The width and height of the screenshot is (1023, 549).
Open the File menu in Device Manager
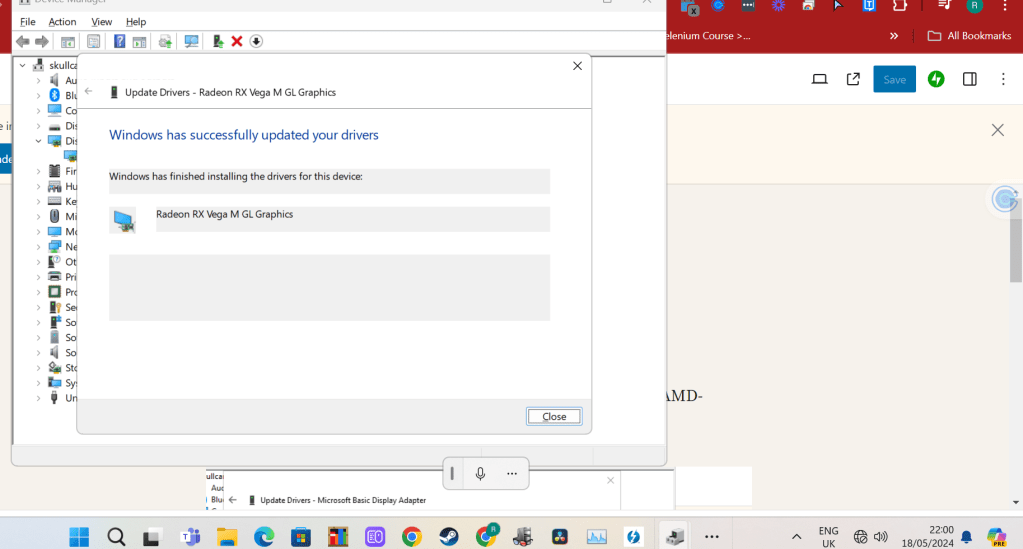[x=27, y=22]
